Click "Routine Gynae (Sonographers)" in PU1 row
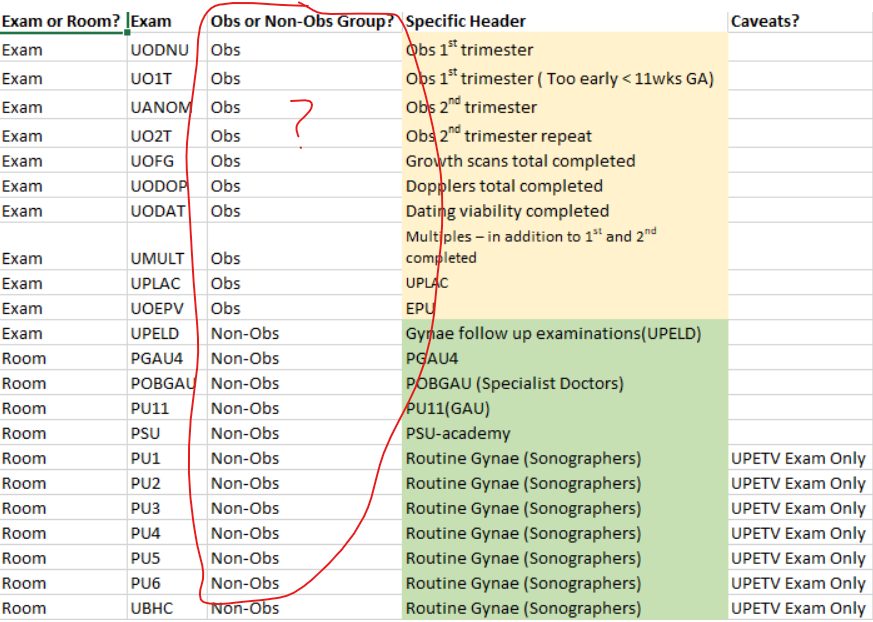The image size is (873, 622). pos(565,458)
